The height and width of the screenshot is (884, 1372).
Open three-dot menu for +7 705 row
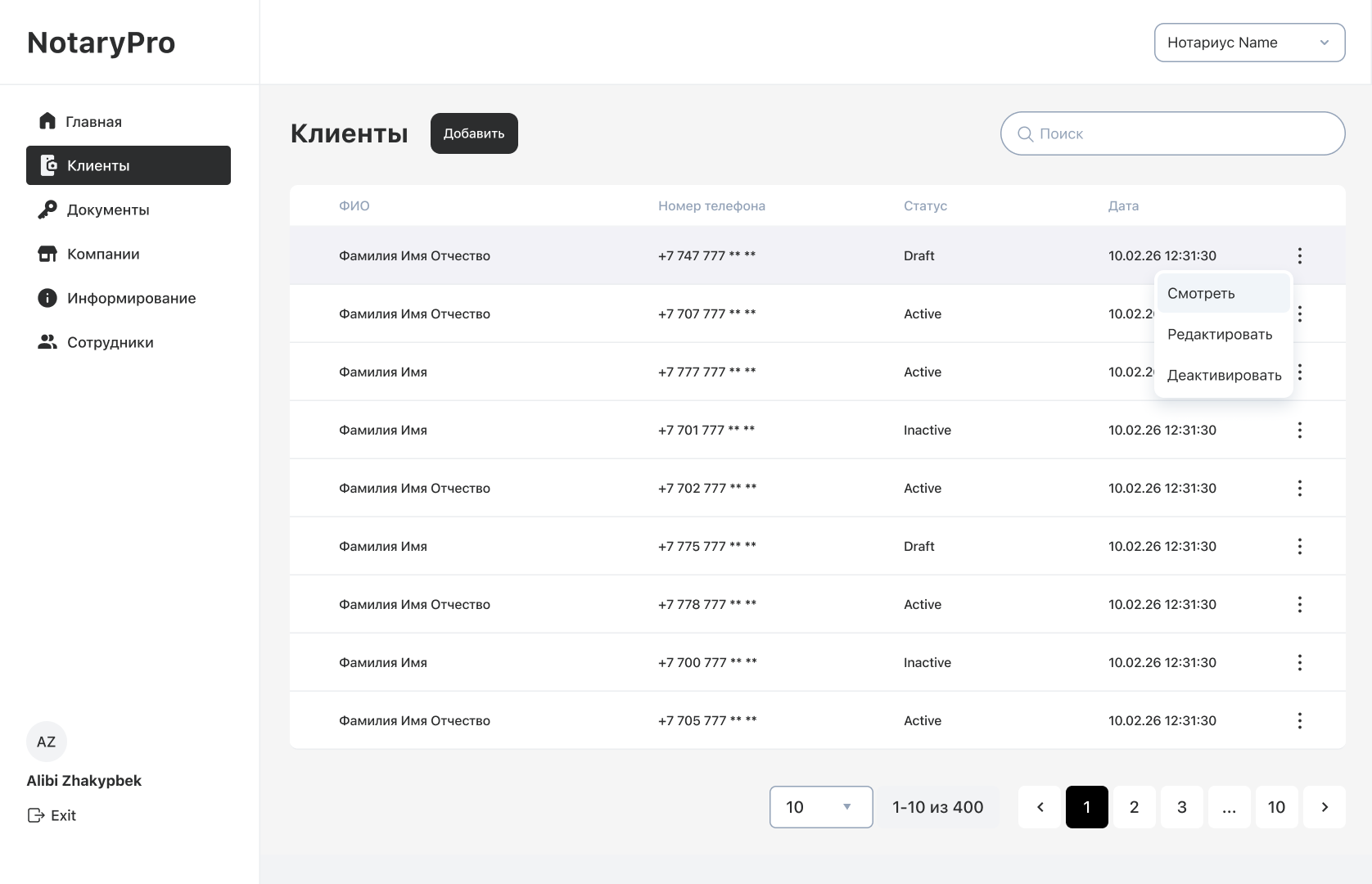[x=1299, y=720]
